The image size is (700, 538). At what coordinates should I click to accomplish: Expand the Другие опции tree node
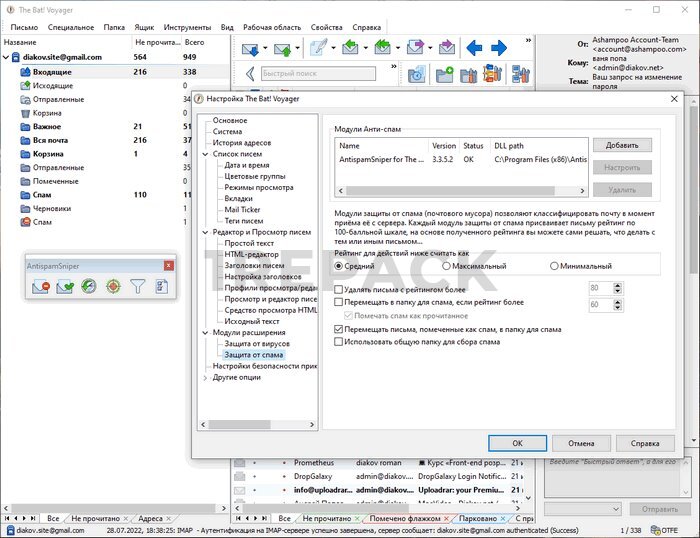(x=206, y=377)
